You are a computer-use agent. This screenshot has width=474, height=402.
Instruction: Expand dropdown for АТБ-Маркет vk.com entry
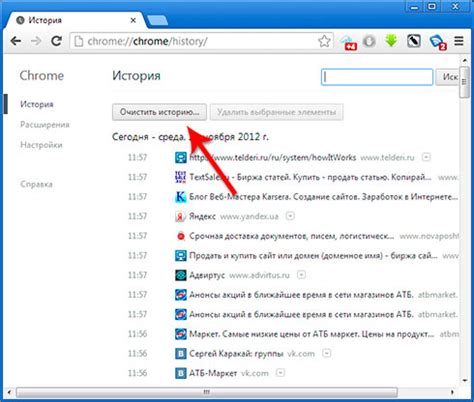point(281,373)
